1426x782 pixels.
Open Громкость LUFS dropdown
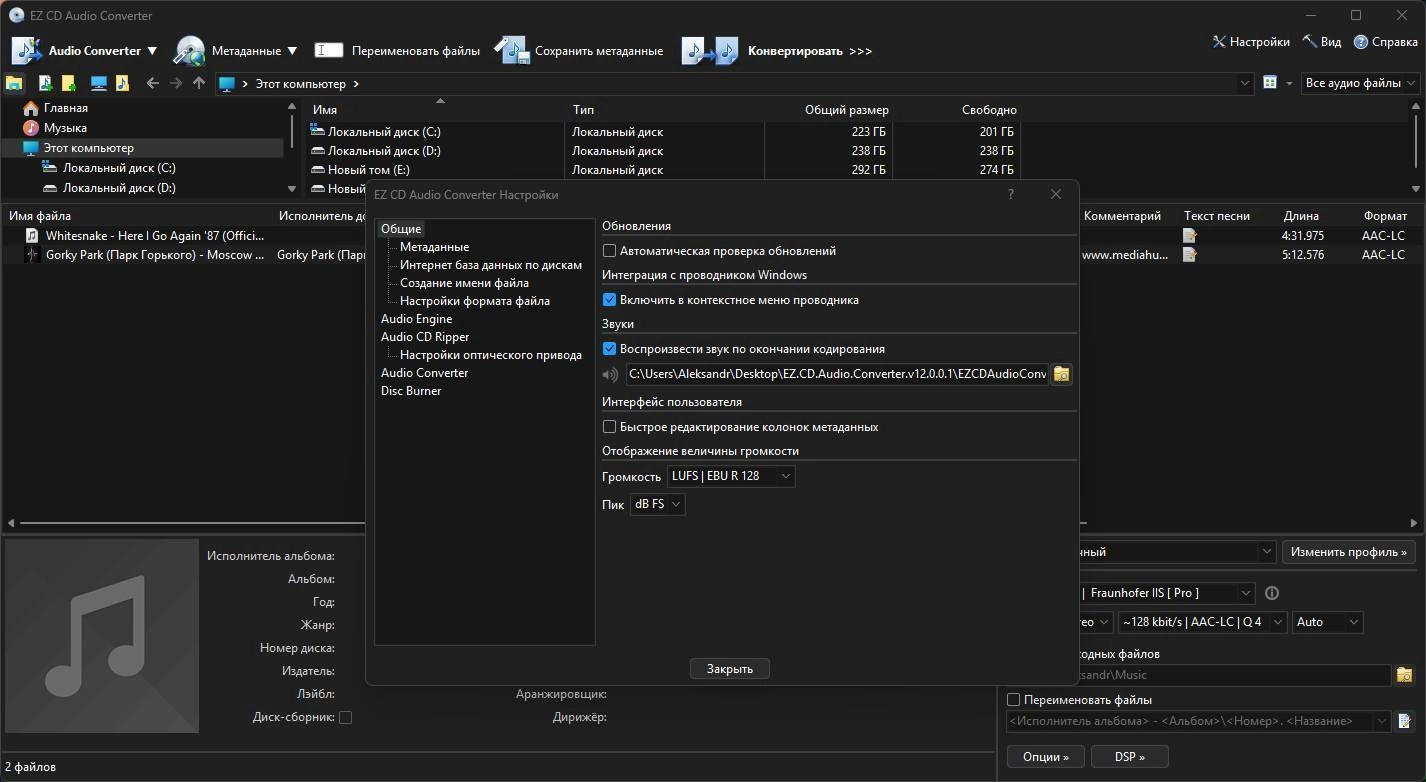pos(731,476)
